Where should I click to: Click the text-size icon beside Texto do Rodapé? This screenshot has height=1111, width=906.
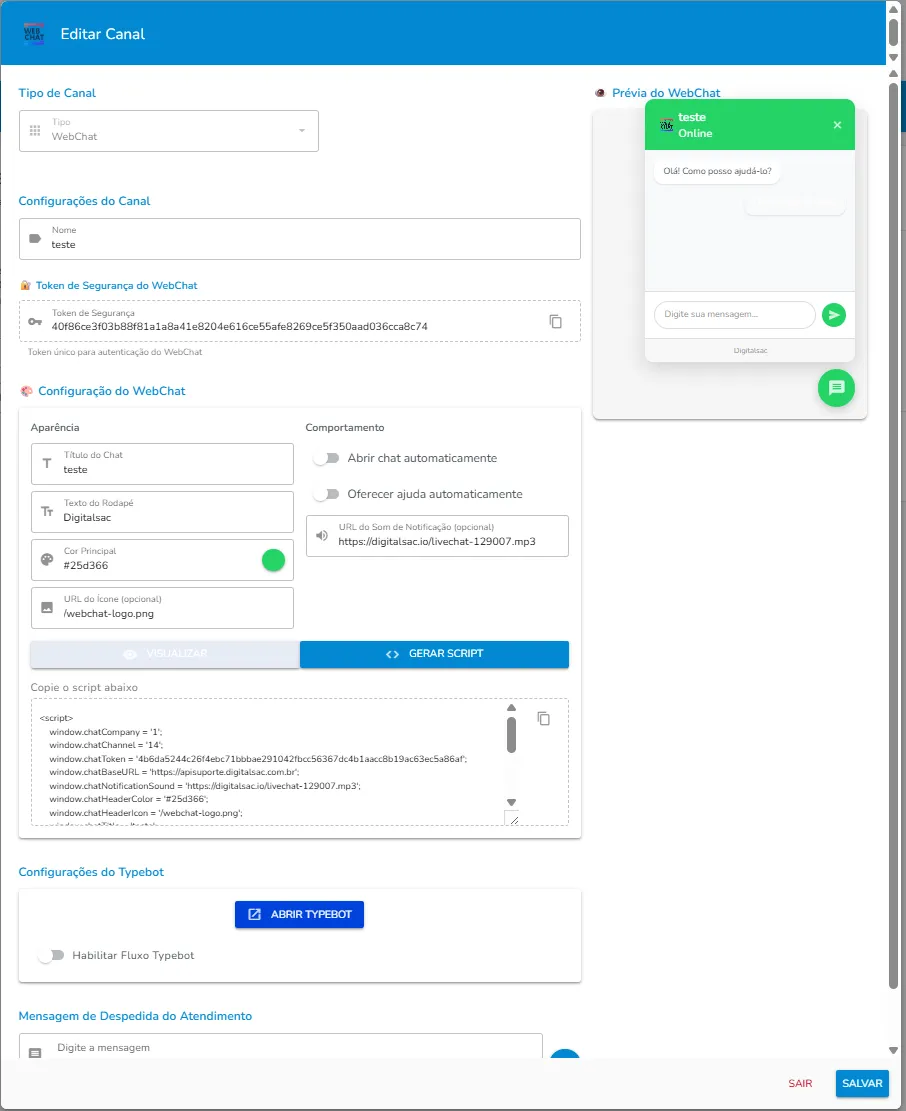click(47, 512)
